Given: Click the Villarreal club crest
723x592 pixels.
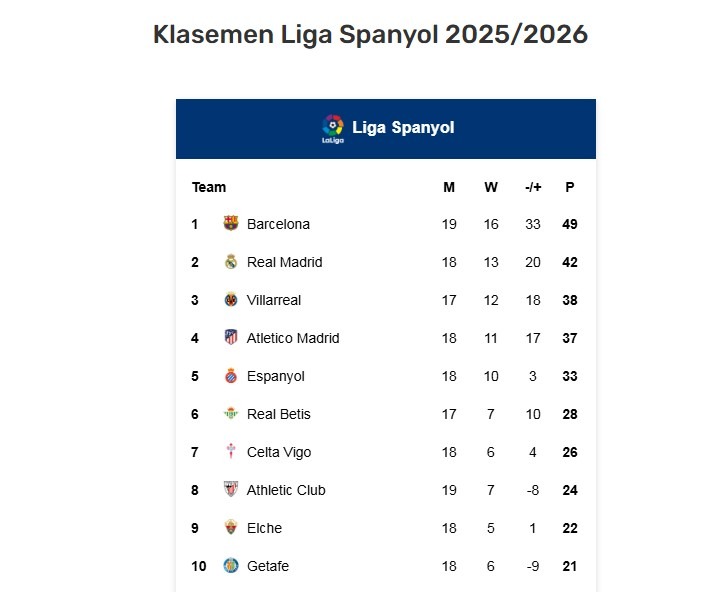Looking at the screenshot, I should tap(231, 300).
